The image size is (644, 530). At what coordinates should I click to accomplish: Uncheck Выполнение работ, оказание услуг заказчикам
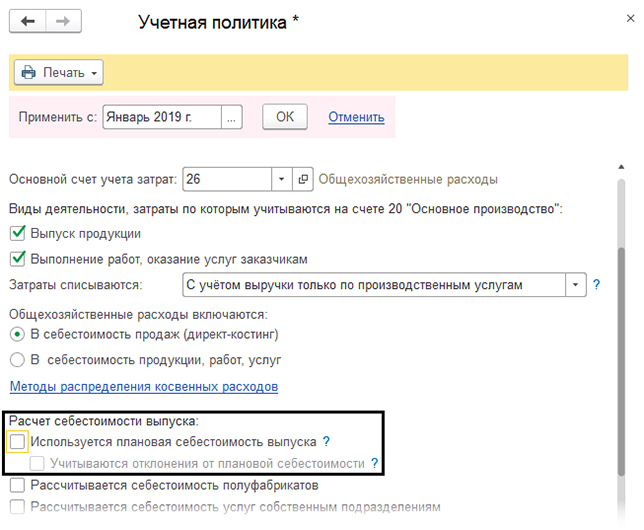(x=17, y=259)
